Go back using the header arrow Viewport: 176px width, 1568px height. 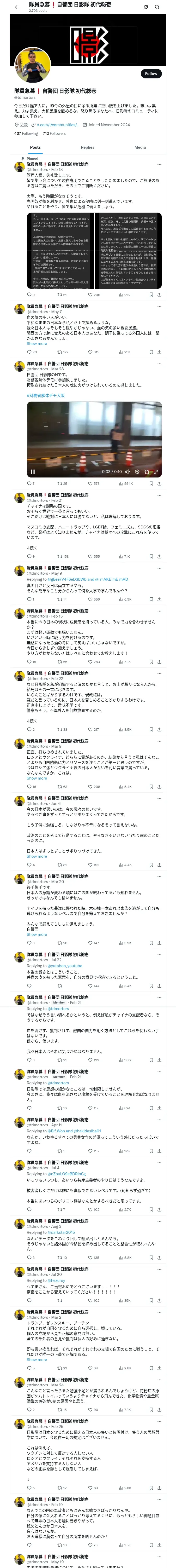point(16,7)
